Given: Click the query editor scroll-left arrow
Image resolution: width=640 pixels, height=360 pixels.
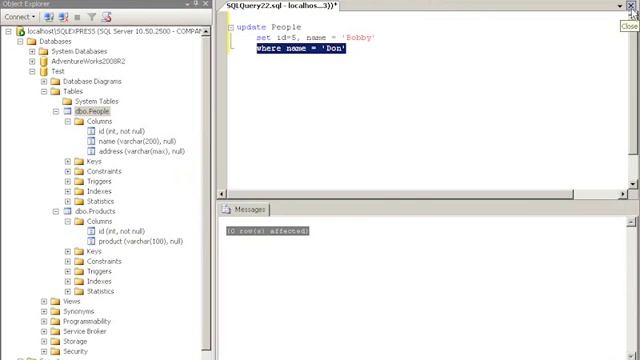Looking at the screenshot, I should pyautogui.click(x=222, y=194).
